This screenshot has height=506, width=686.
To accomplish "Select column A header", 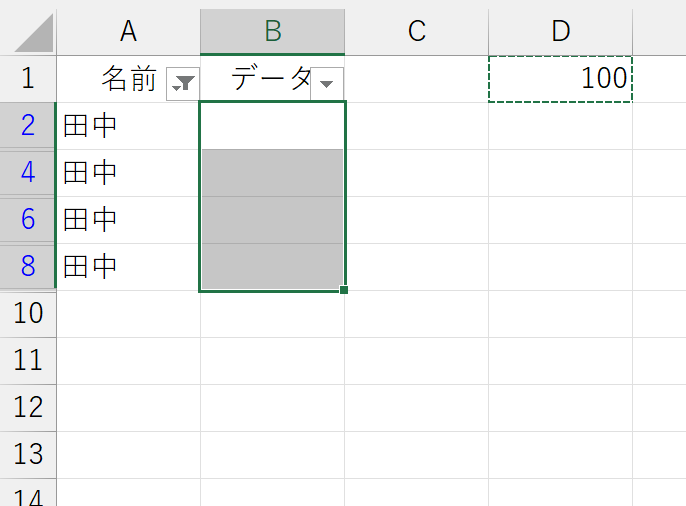I will [129, 31].
